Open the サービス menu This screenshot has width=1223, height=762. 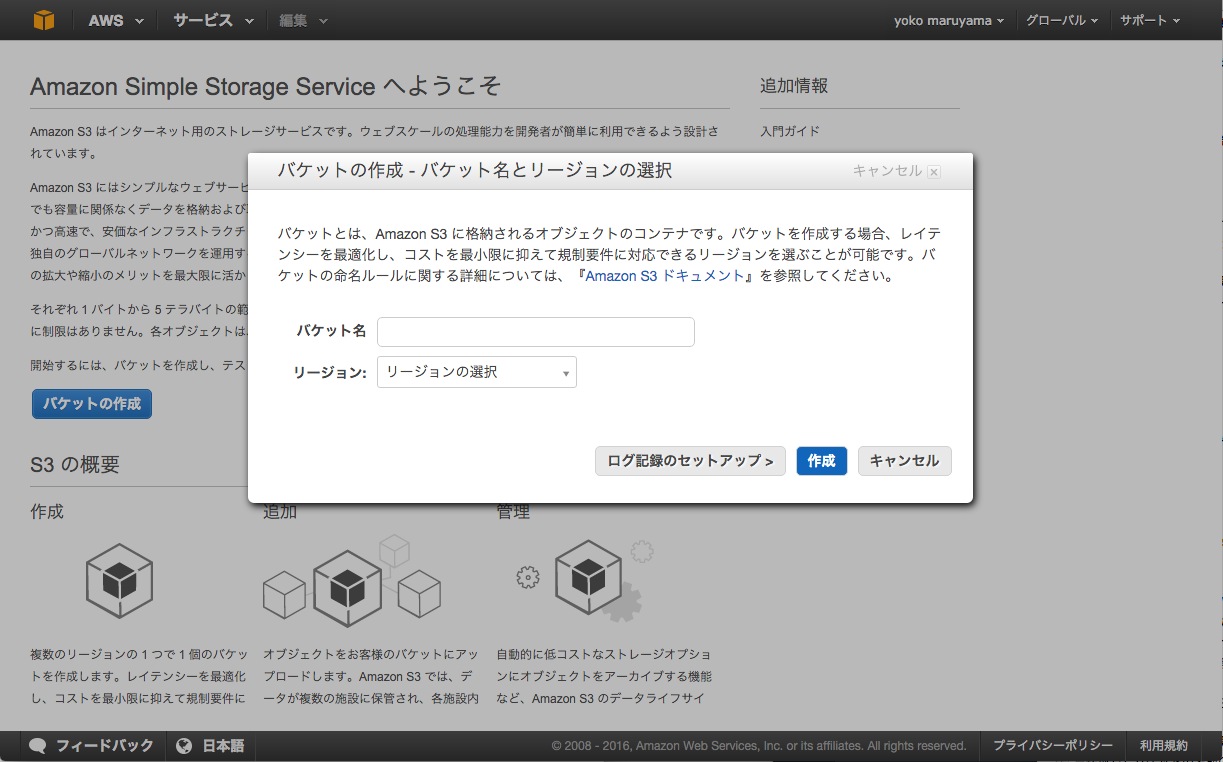[213, 20]
